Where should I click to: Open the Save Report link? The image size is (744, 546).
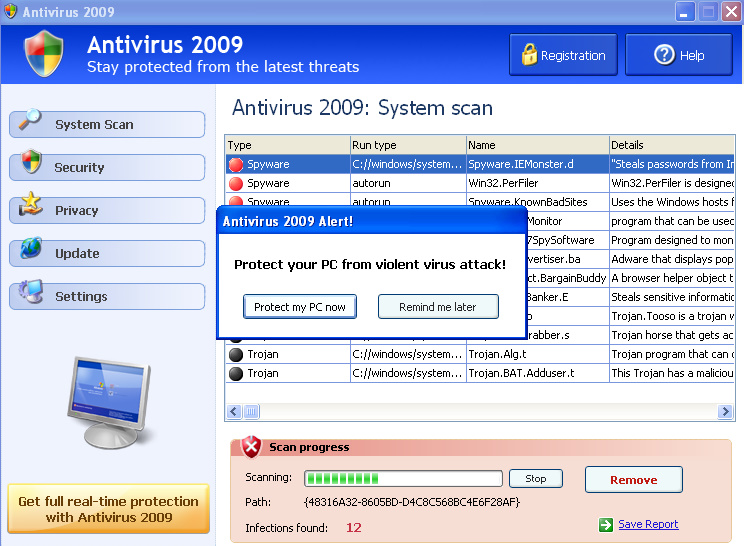tap(648, 524)
